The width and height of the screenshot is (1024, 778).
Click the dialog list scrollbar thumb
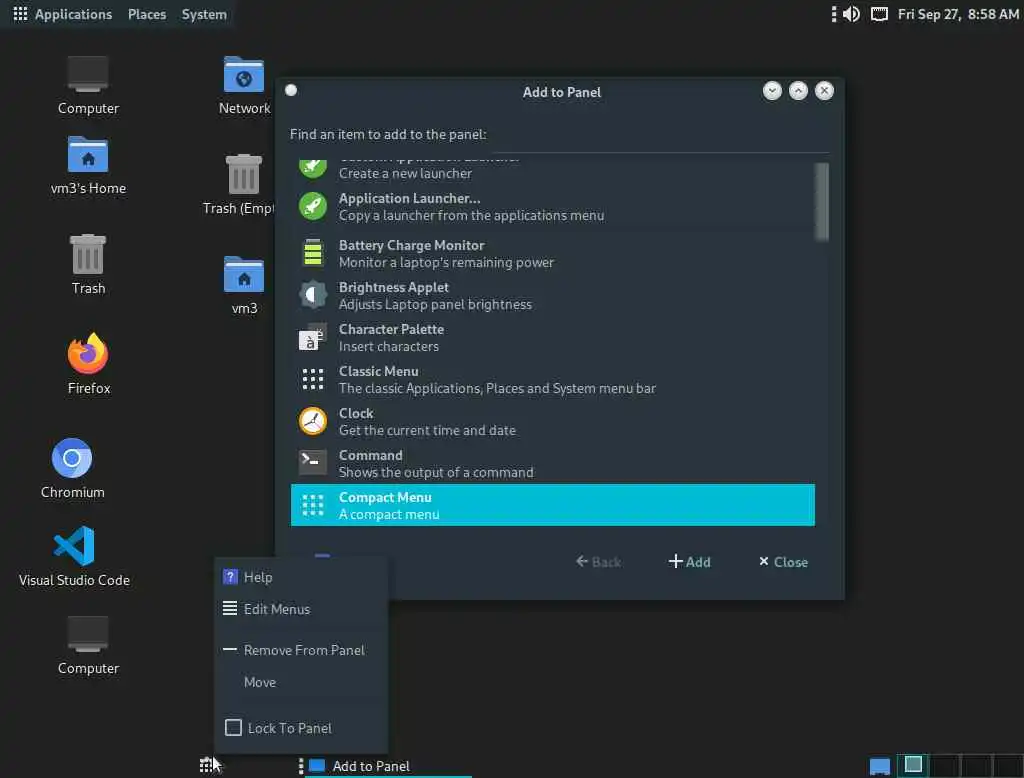click(x=822, y=202)
